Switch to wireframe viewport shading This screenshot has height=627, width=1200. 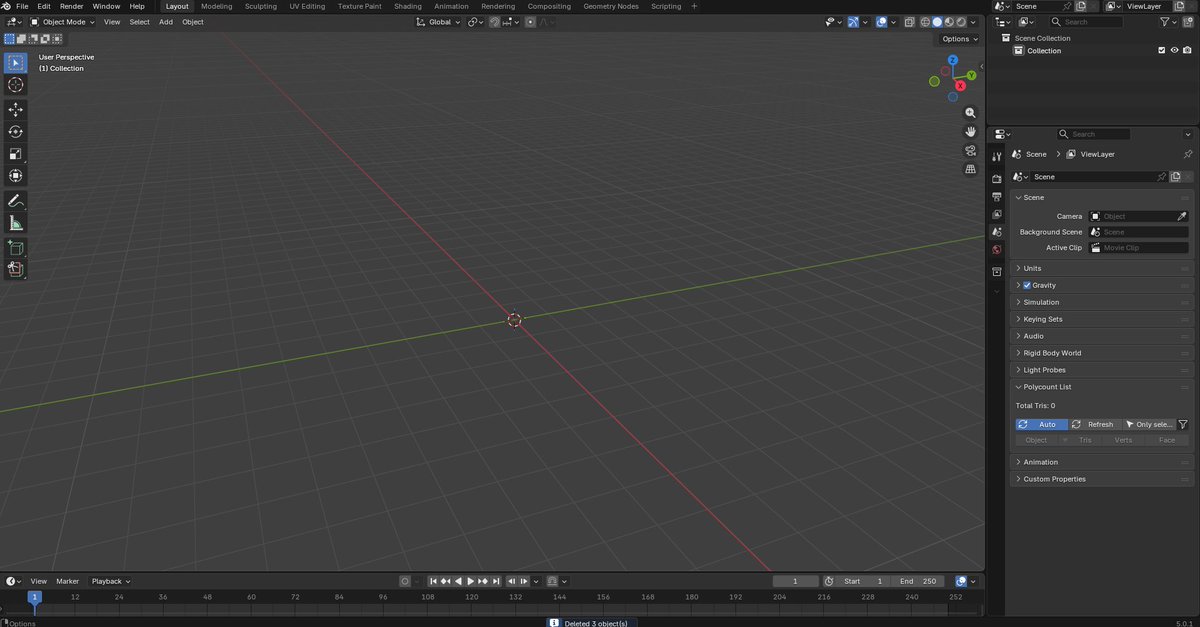click(926, 22)
